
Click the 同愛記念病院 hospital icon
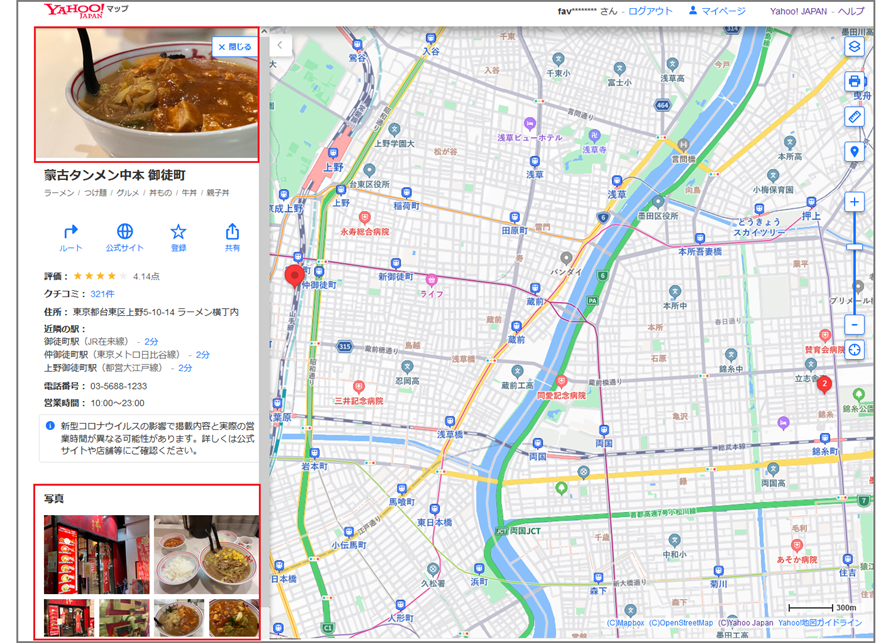(561, 381)
